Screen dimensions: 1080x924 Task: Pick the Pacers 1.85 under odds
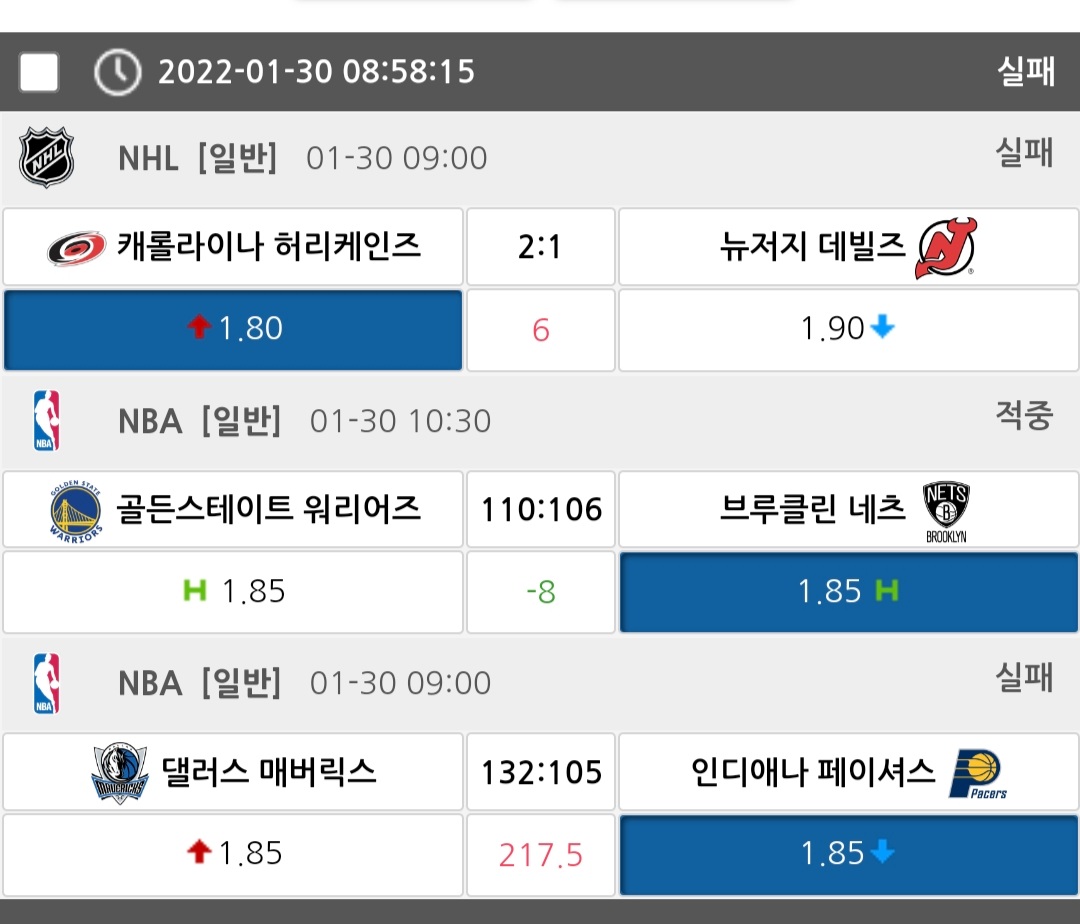[848, 854]
